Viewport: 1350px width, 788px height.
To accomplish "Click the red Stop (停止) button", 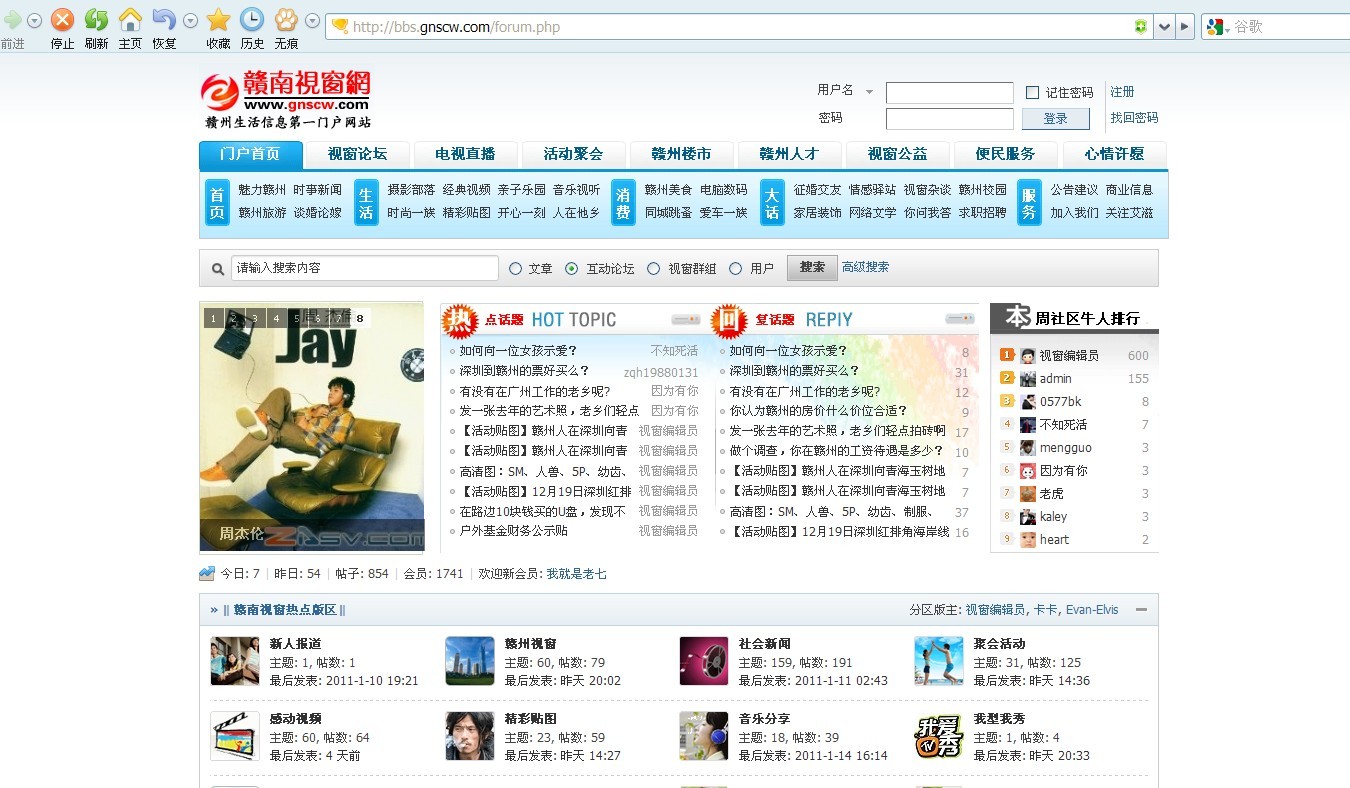I will coord(62,20).
